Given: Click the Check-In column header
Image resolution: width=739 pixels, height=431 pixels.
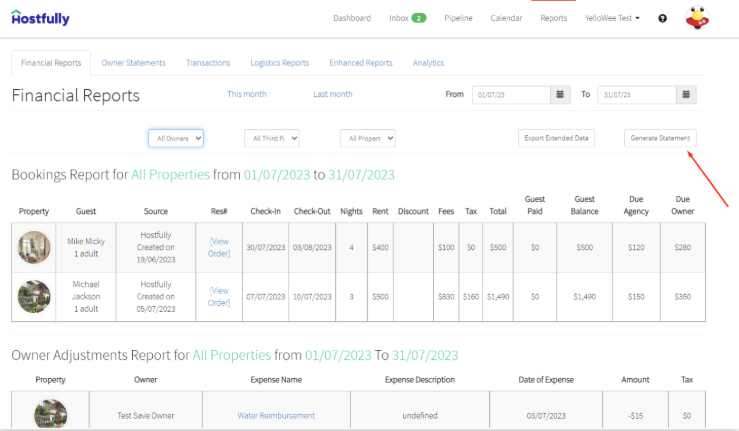Looking at the screenshot, I should pyautogui.click(x=265, y=211).
